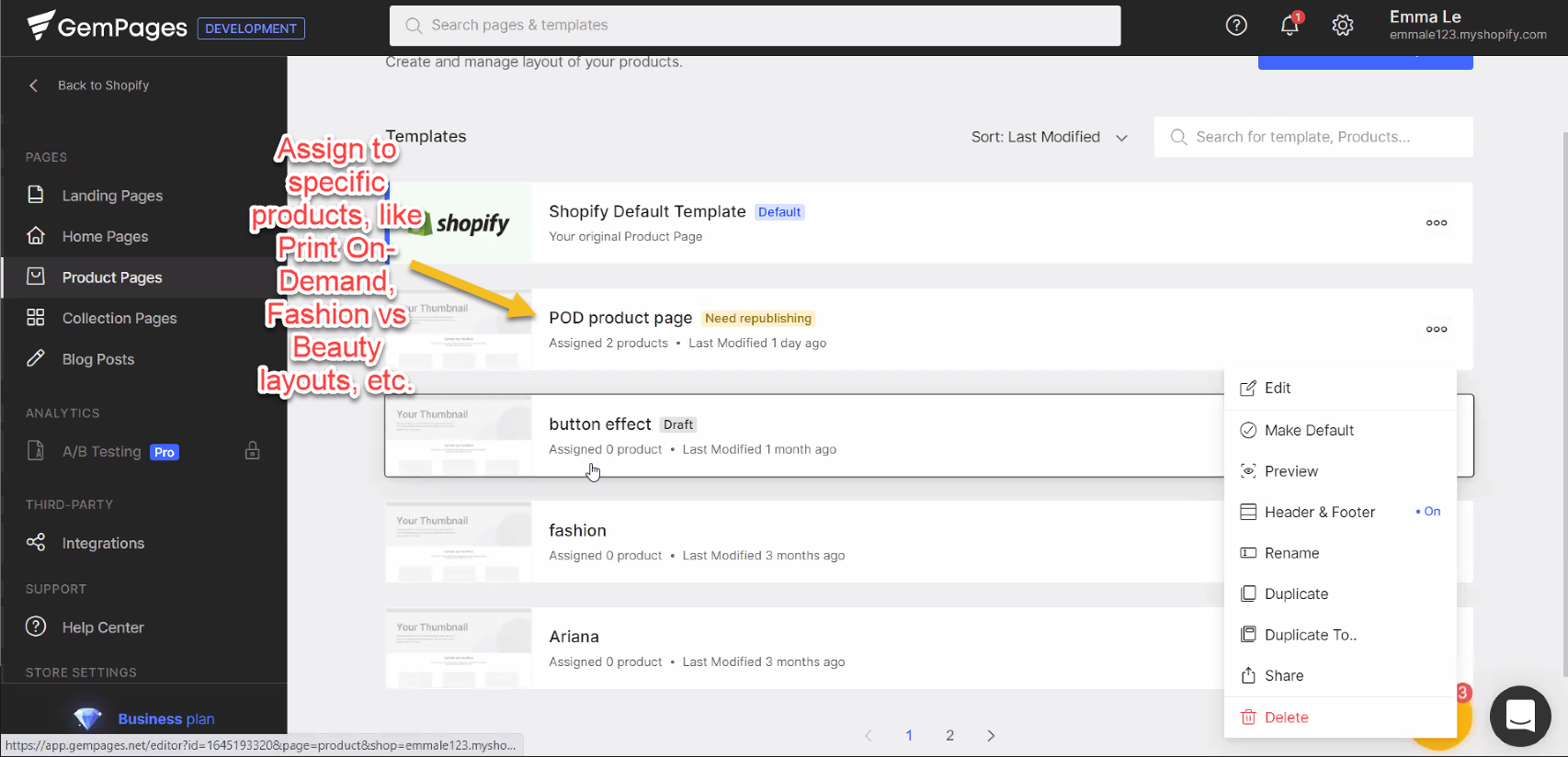Open Home Pages in the sidebar

coord(105,236)
